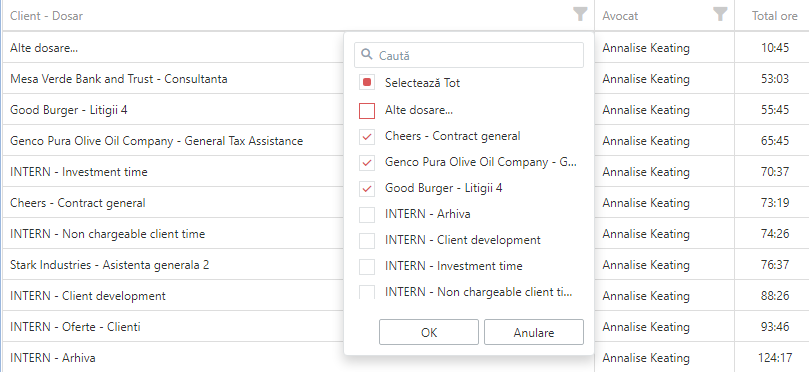Uncheck Good Burger - Litigii 4 filter
Viewport: 809px width, 372px height.
(x=367, y=188)
